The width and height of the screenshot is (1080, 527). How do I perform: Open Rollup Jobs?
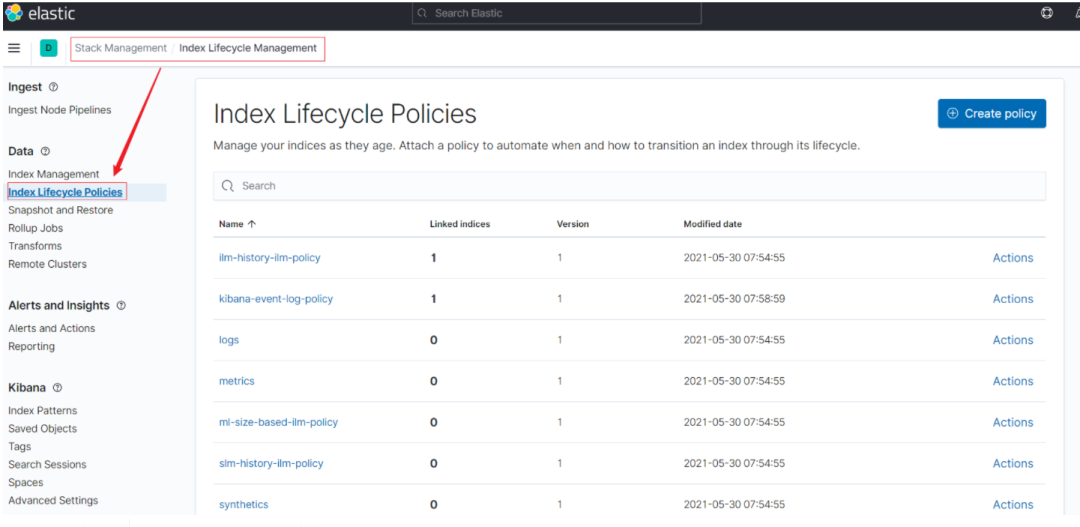pos(36,228)
